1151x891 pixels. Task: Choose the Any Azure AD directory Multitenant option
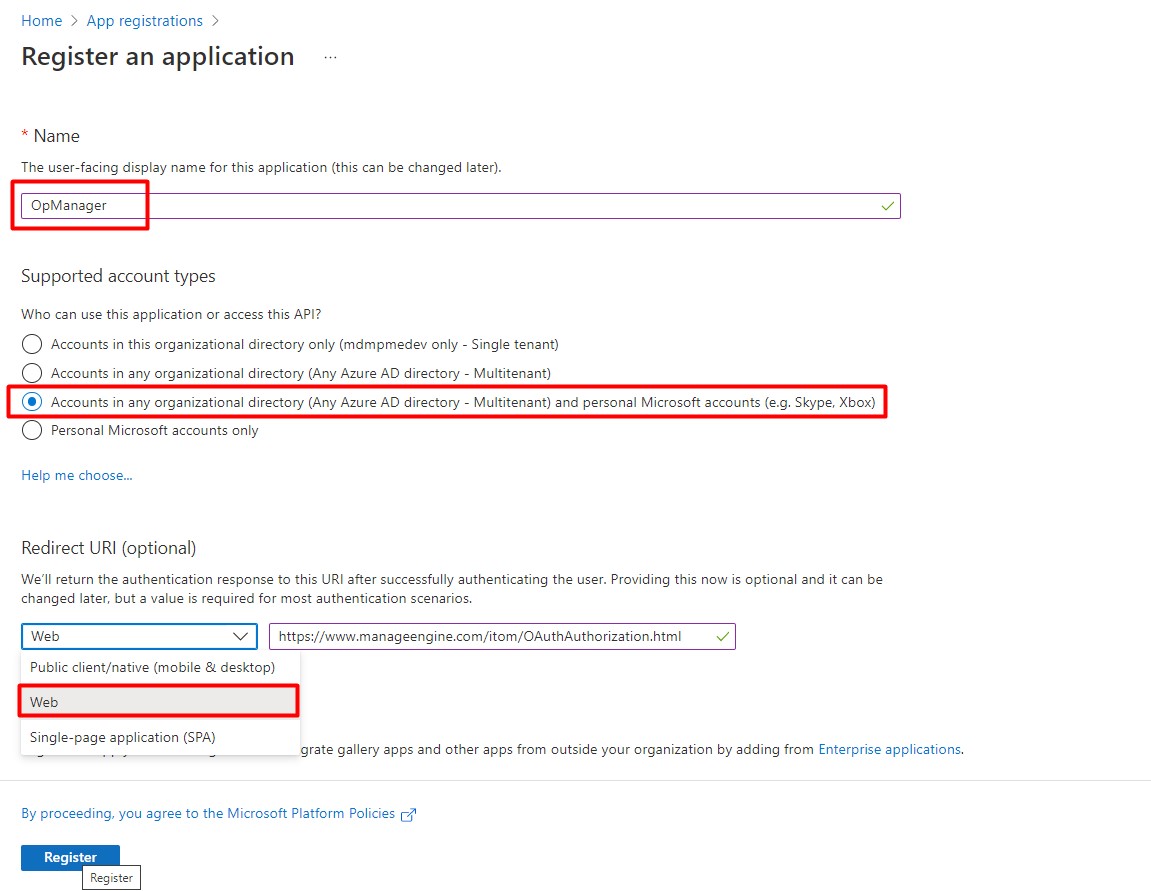(x=31, y=373)
